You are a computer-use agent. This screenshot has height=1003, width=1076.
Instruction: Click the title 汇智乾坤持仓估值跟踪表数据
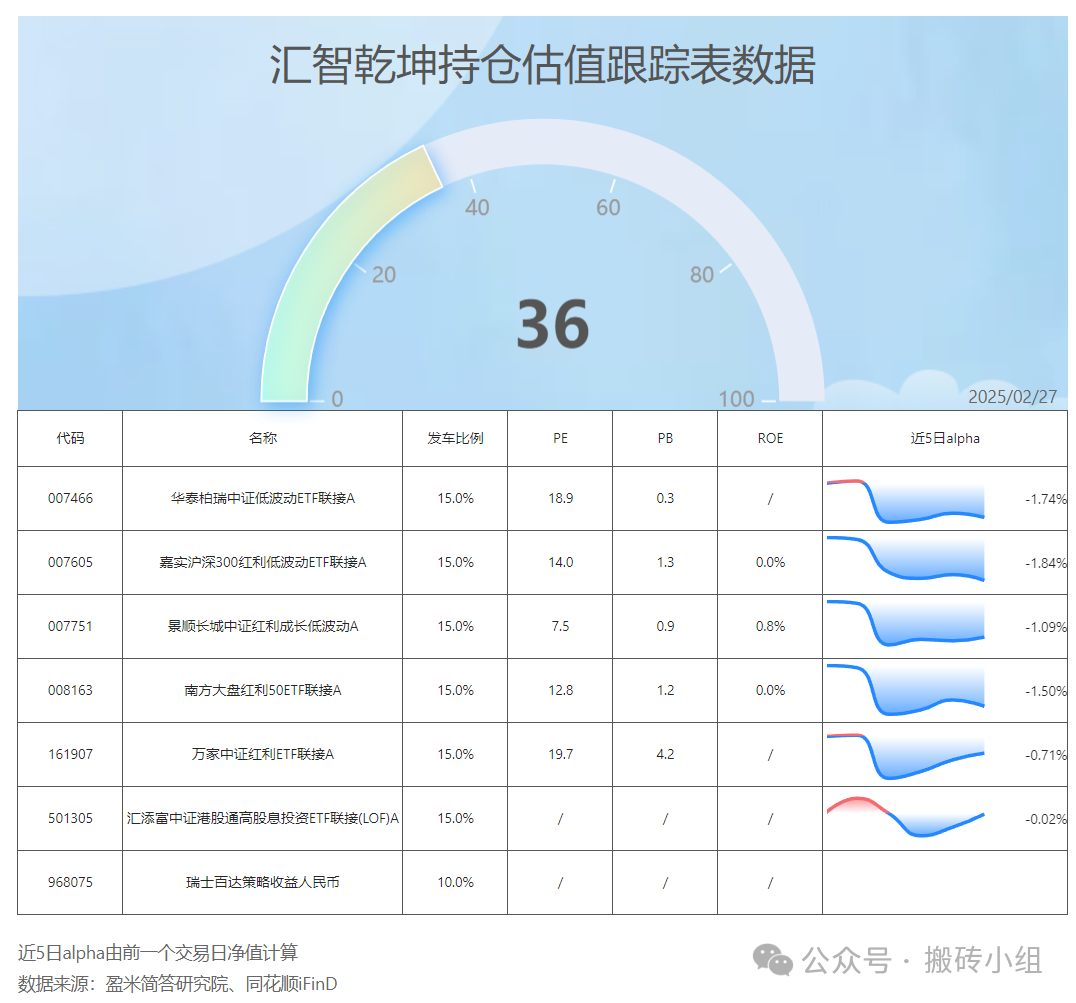[542, 65]
